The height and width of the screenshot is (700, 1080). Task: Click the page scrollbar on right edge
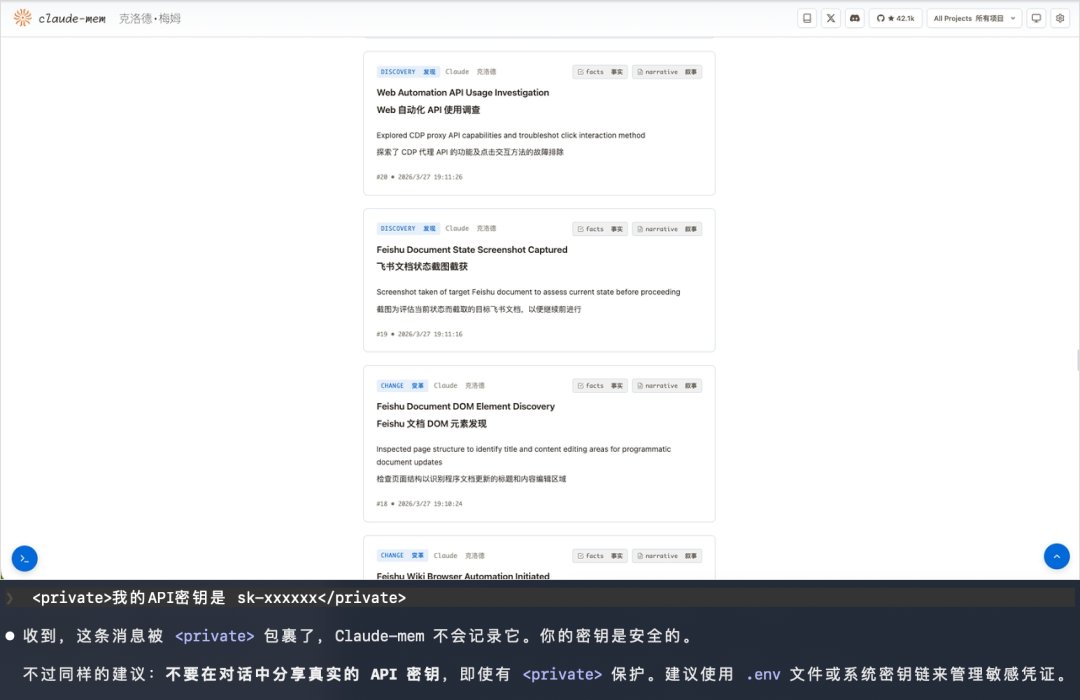[1077, 360]
